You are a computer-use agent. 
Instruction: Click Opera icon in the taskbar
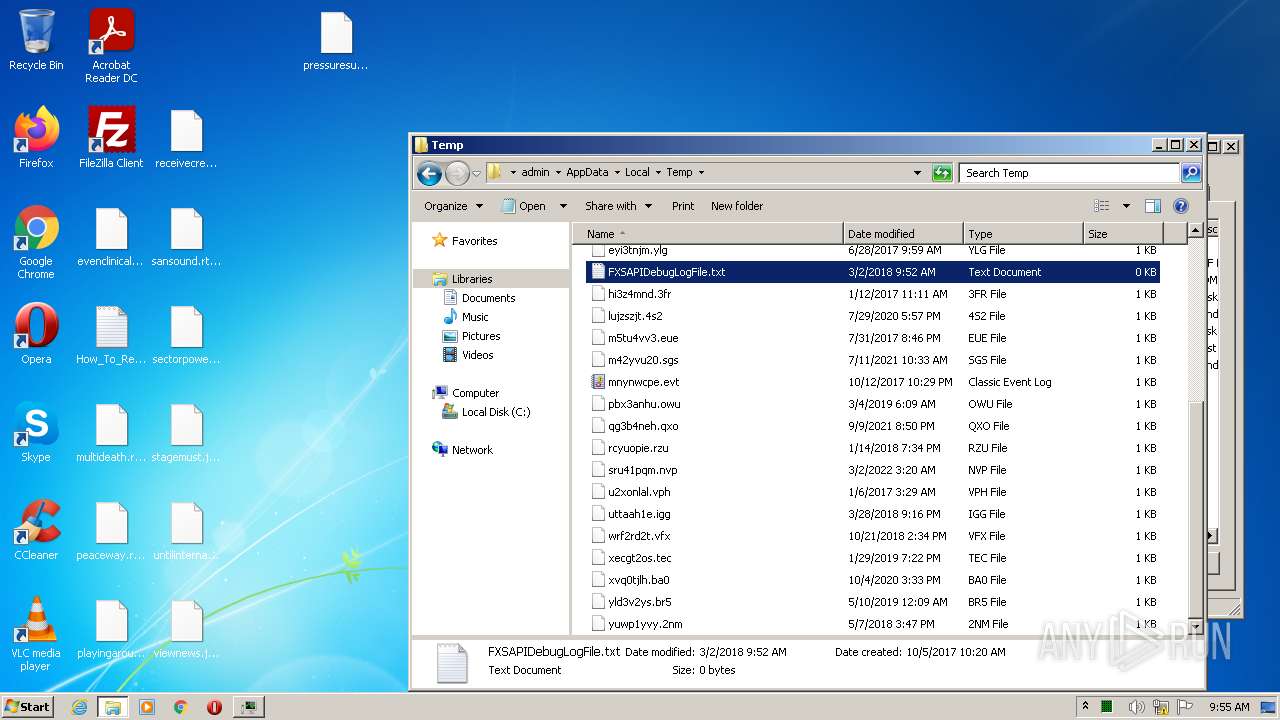tap(214, 707)
